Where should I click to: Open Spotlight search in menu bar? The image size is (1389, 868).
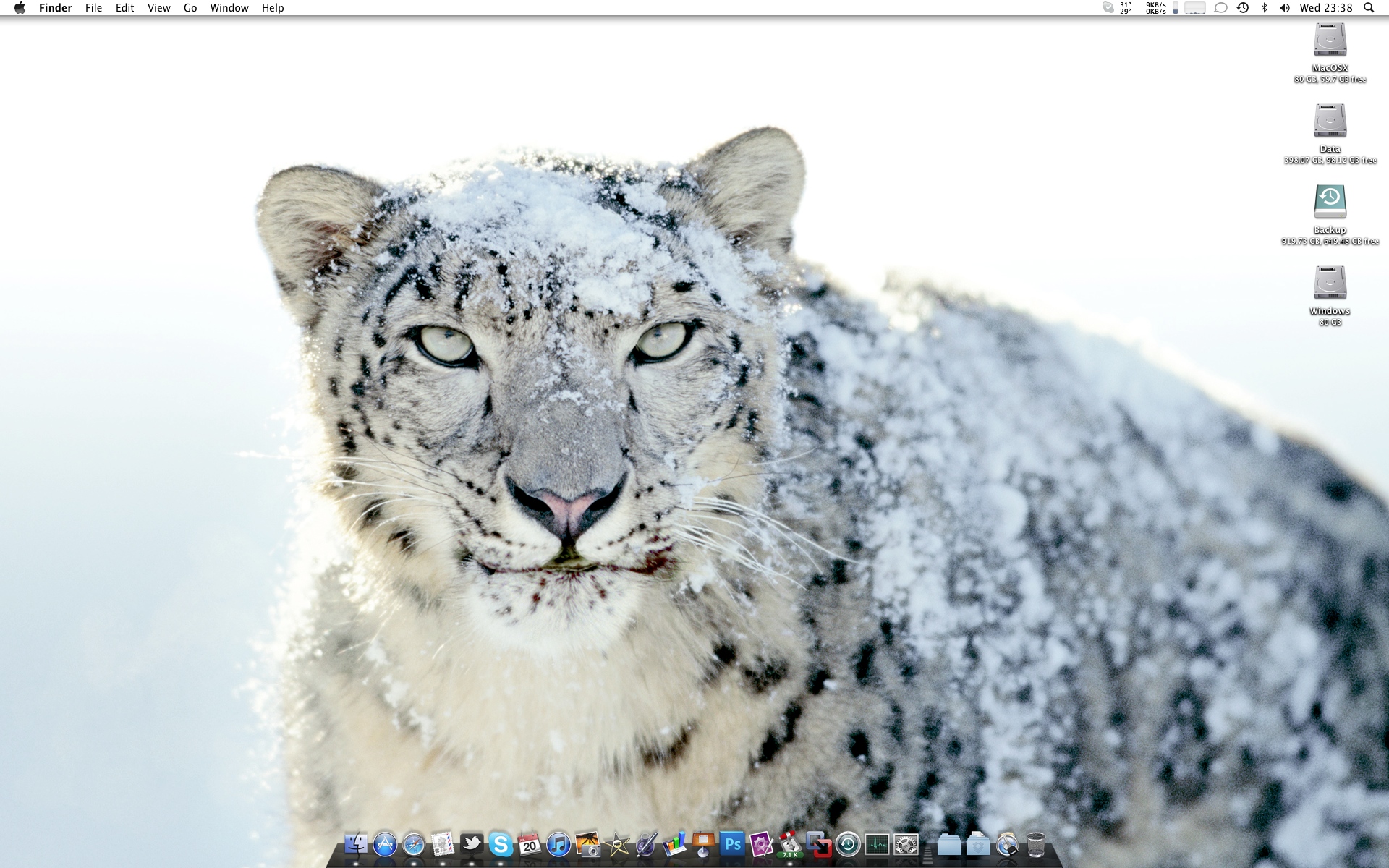pyautogui.click(x=1368, y=8)
